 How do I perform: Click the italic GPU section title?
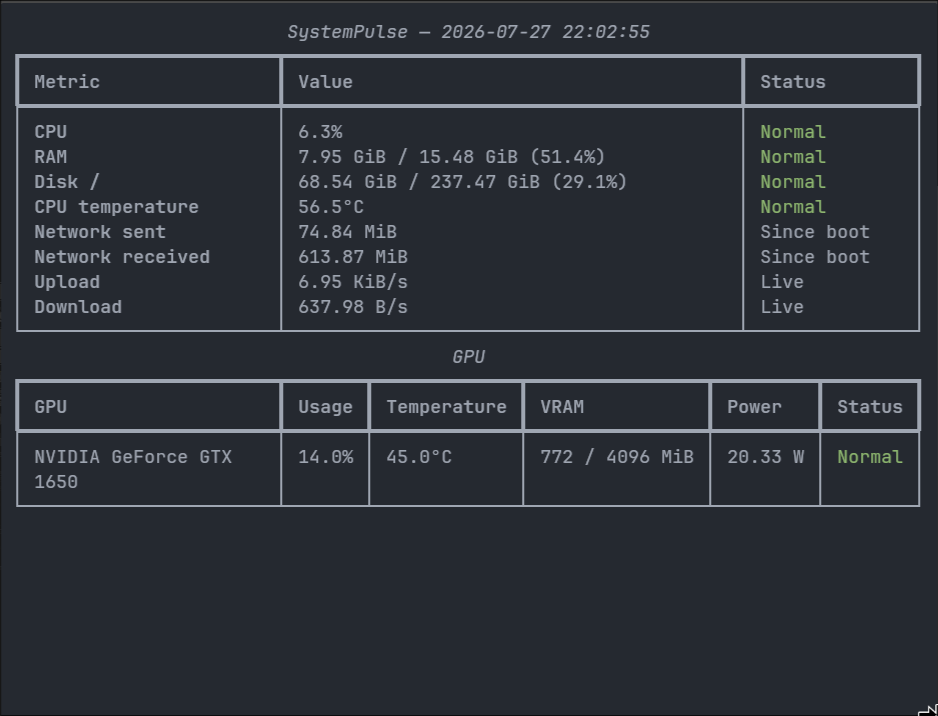pos(468,357)
